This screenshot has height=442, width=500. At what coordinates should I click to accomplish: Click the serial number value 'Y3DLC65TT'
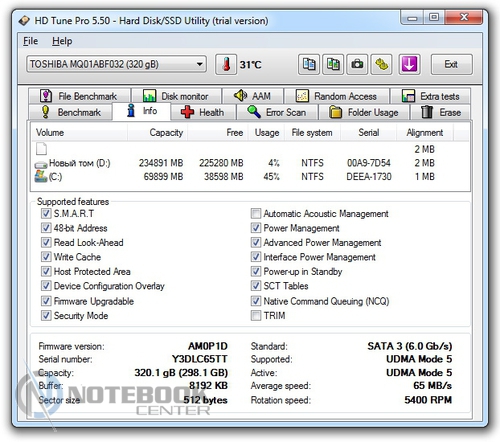tap(199, 359)
